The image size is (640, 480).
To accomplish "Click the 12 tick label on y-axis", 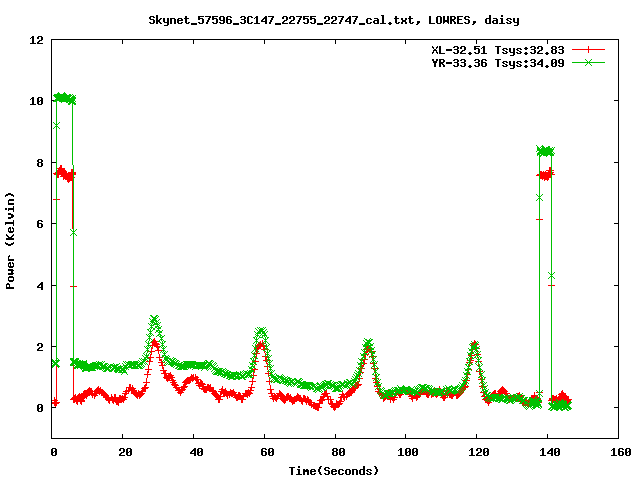I will tap(36, 40).
